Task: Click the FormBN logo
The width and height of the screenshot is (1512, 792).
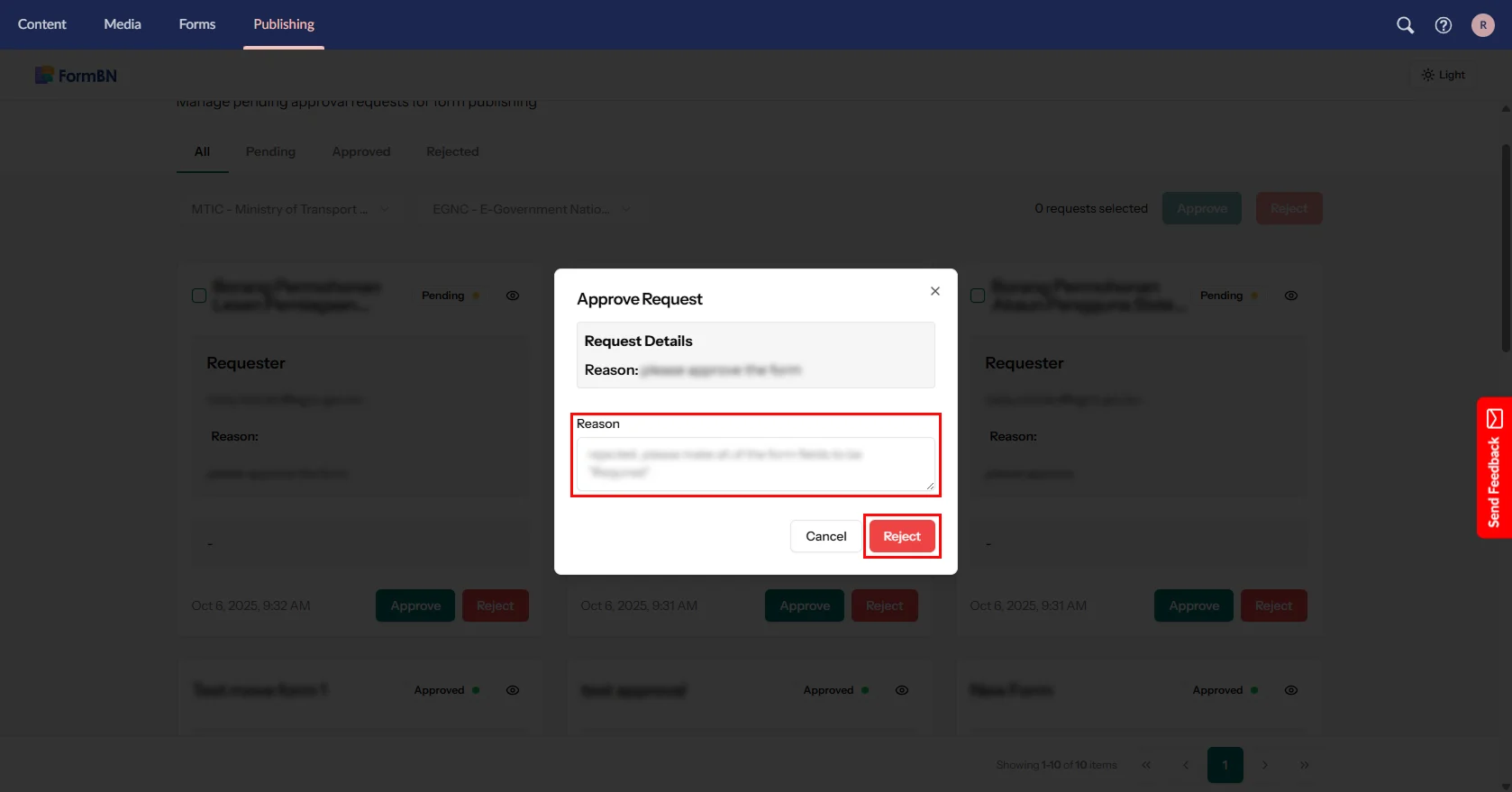Action: (x=76, y=76)
